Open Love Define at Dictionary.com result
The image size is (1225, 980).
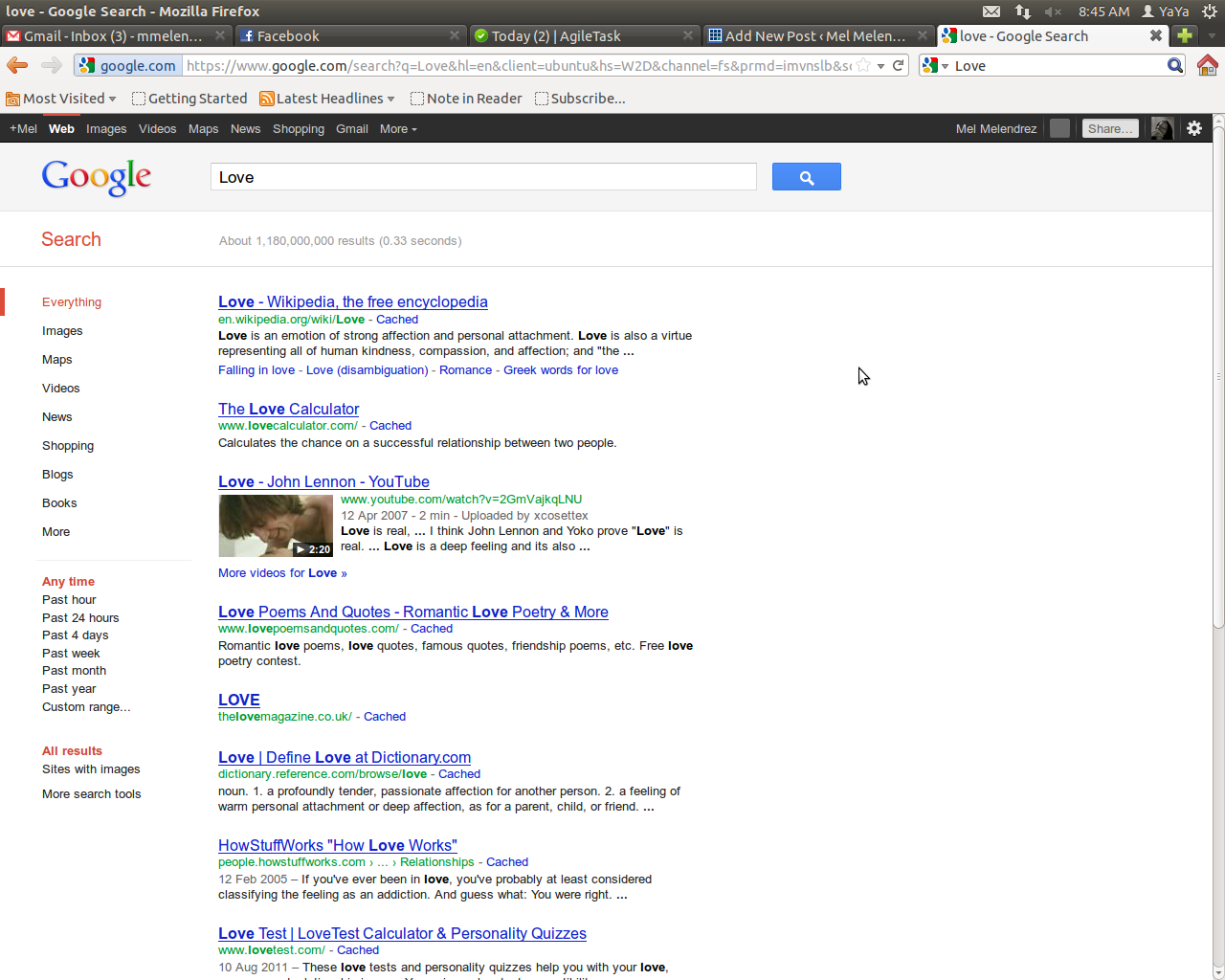click(344, 757)
